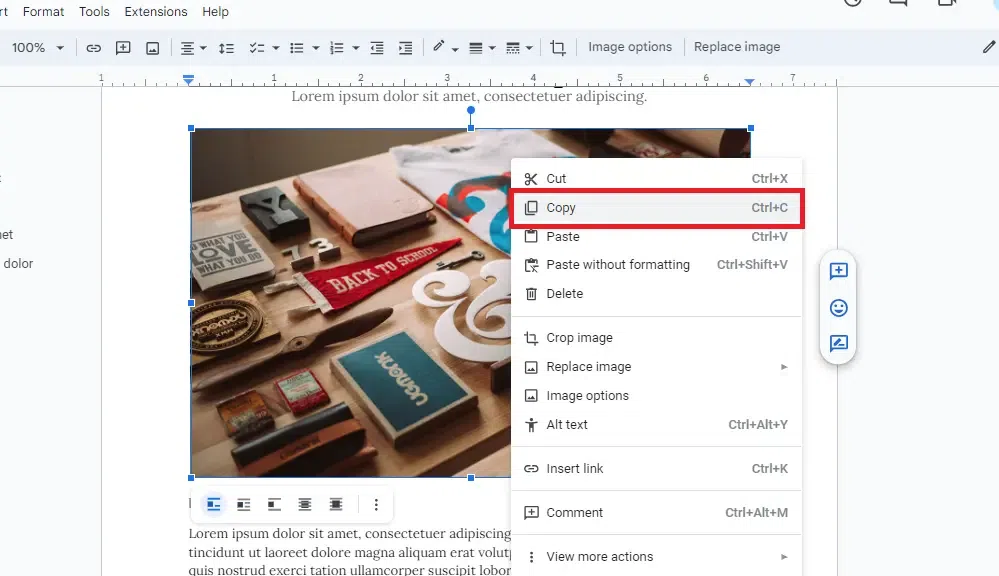Click the right indent marker on ruler
Screen dimensions: 999x576
(x=750, y=82)
